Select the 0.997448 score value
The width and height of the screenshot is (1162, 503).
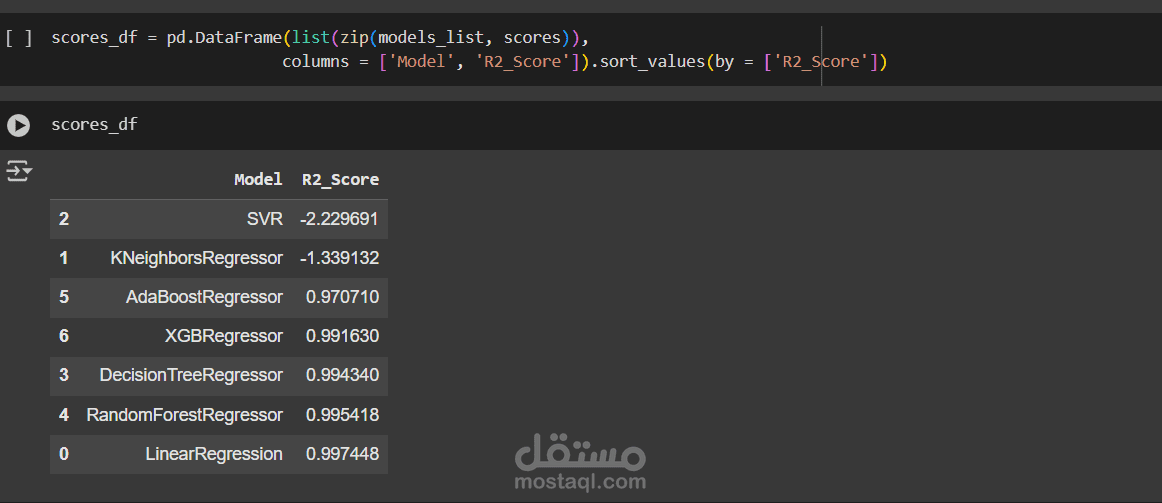(x=342, y=454)
